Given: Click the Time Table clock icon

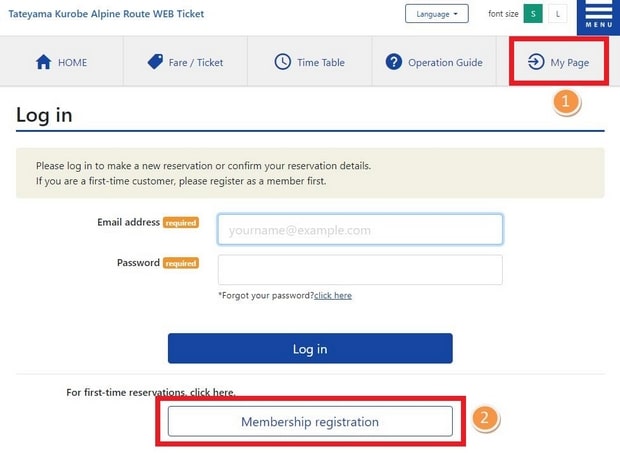Looking at the screenshot, I should [x=283, y=62].
